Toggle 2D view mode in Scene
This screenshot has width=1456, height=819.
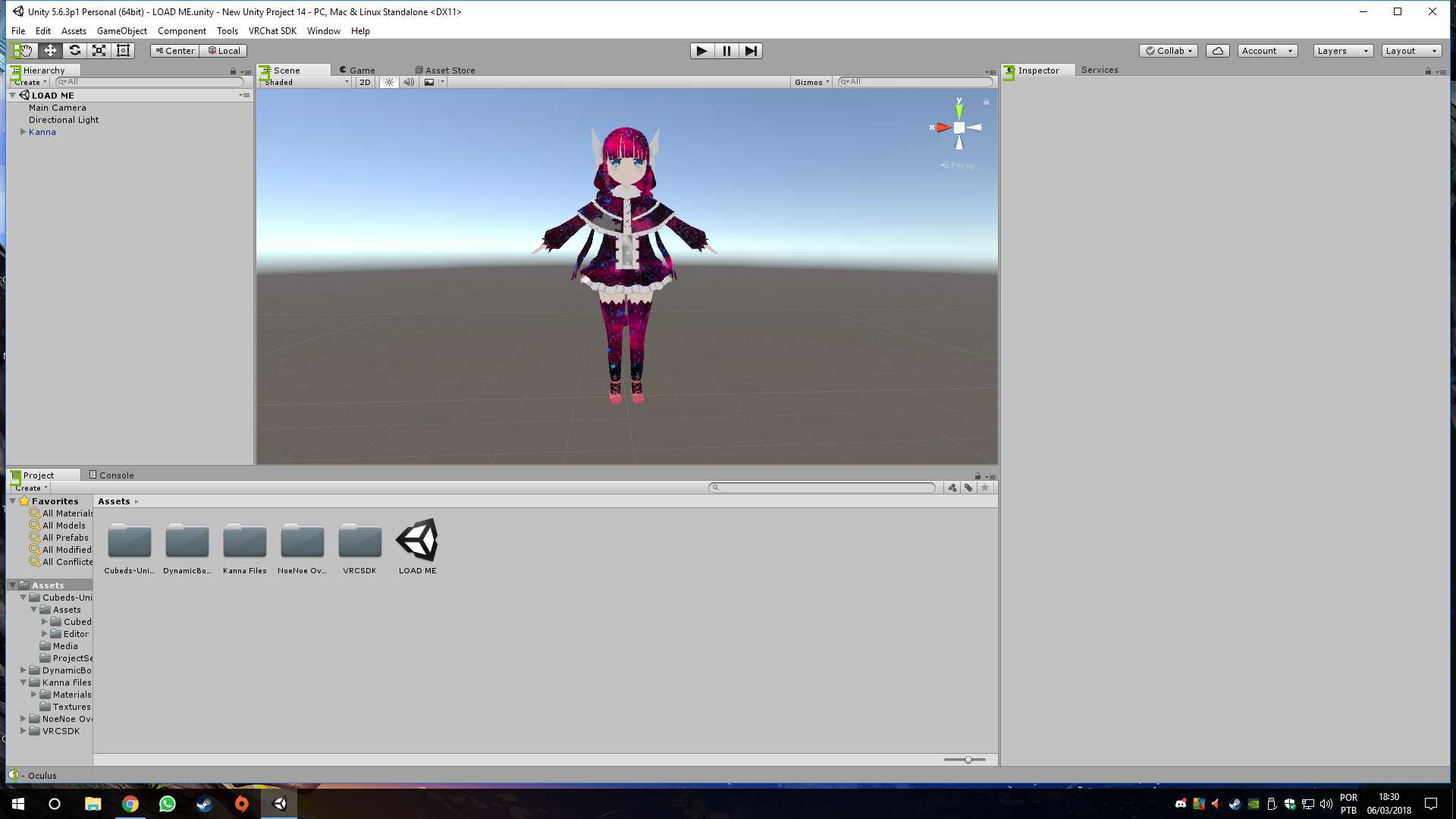click(x=365, y=82)
